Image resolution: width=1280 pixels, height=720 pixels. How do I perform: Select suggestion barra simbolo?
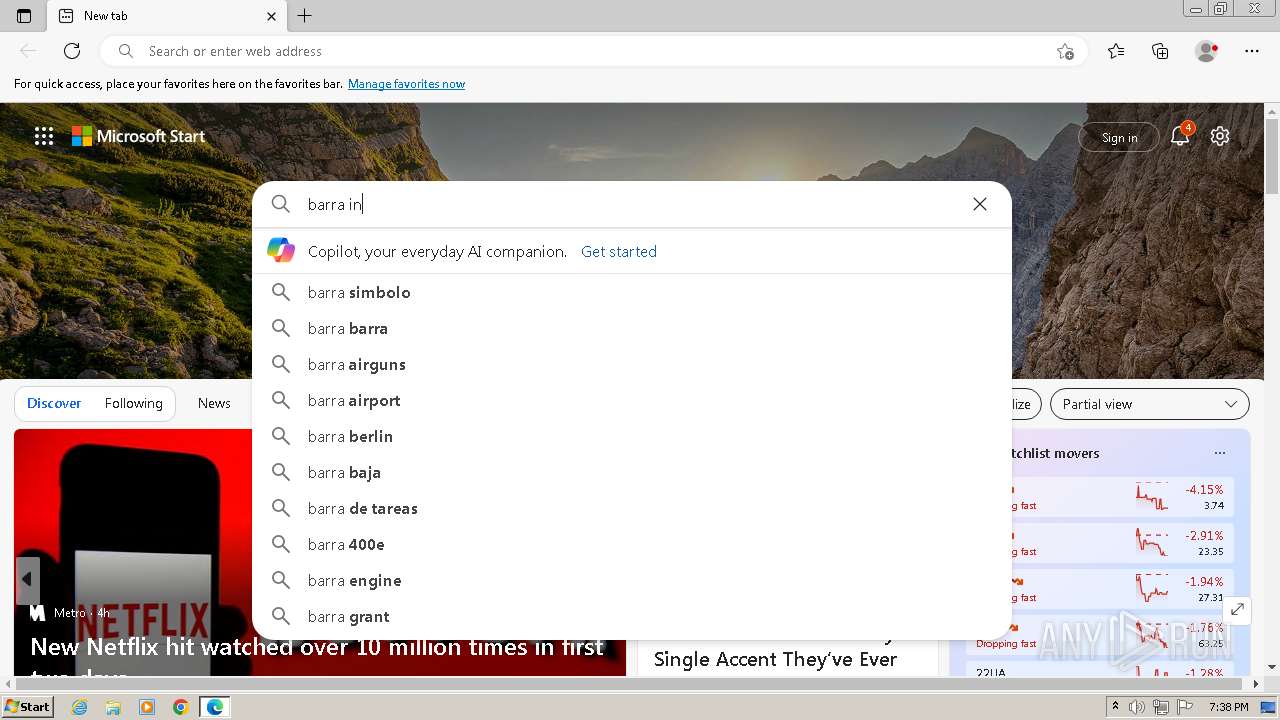pyautogui.click(x=632, y=292)
